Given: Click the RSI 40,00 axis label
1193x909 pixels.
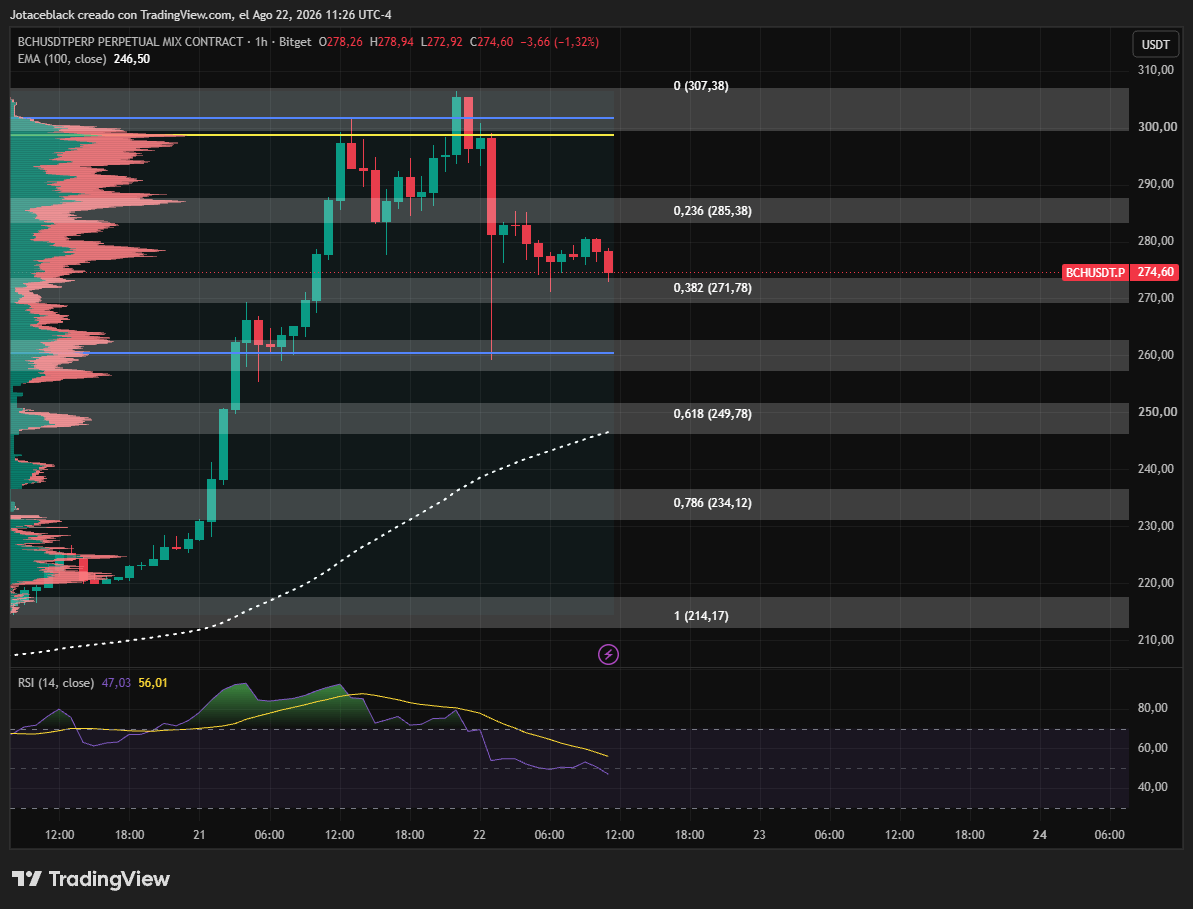Looking at the screenshot, I should point(1152,787).
